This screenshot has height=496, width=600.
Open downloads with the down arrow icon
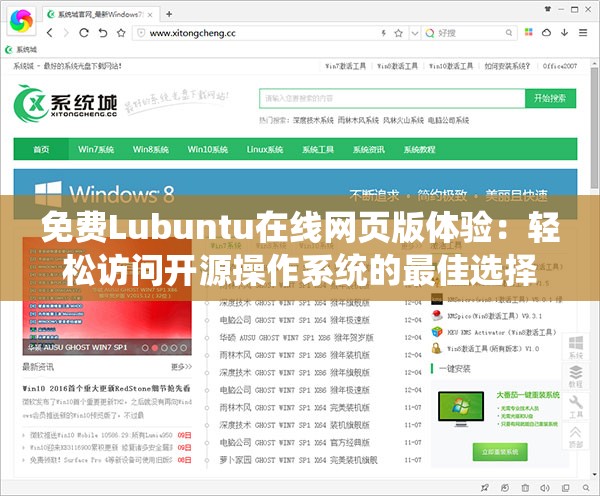pos(564,33)
